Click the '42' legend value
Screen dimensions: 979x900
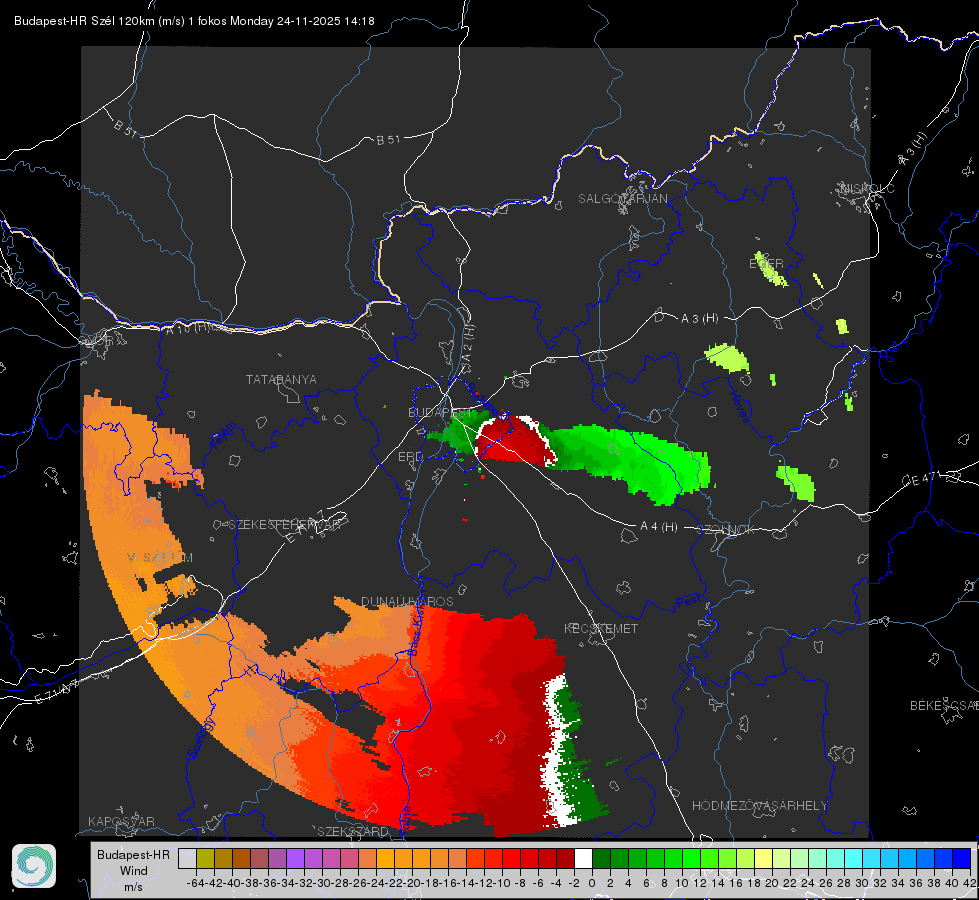[970, 883]
